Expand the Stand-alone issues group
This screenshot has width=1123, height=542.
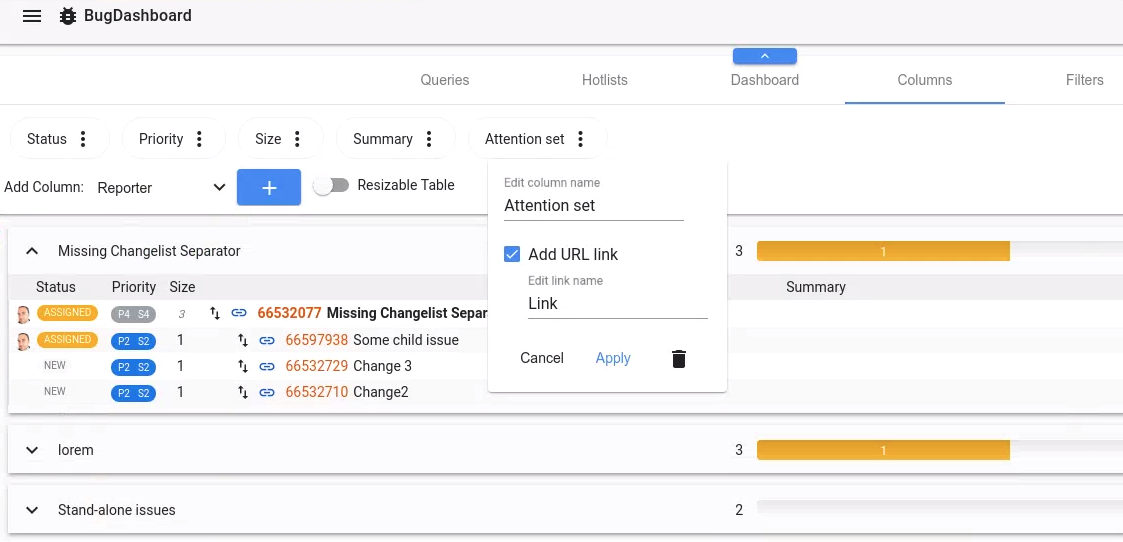32,510
